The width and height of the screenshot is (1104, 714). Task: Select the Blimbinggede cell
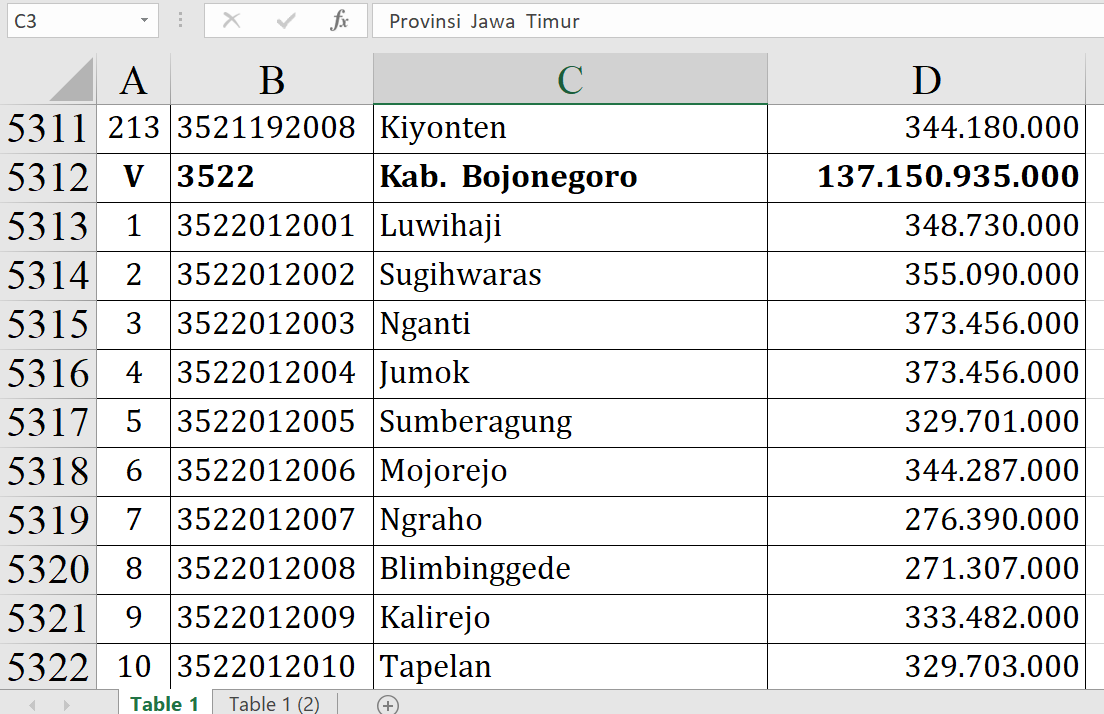tap(570, 569)
